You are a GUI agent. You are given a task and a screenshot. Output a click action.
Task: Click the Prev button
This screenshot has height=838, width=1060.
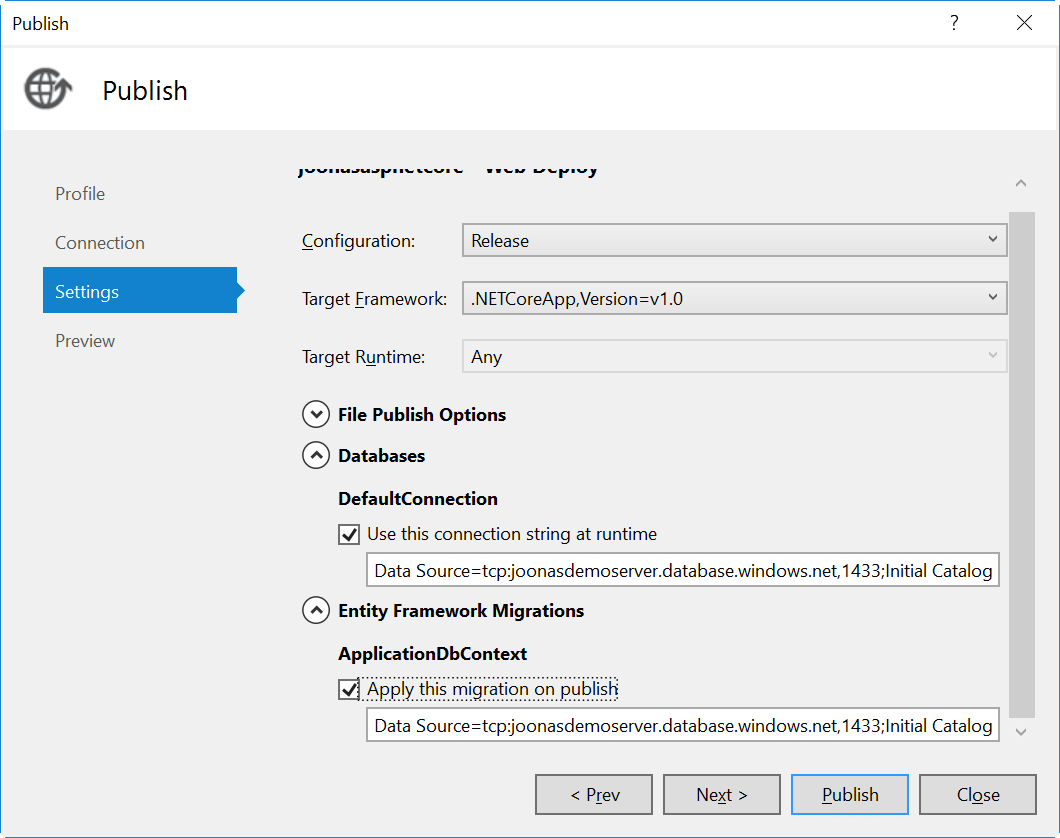(594, 795)
